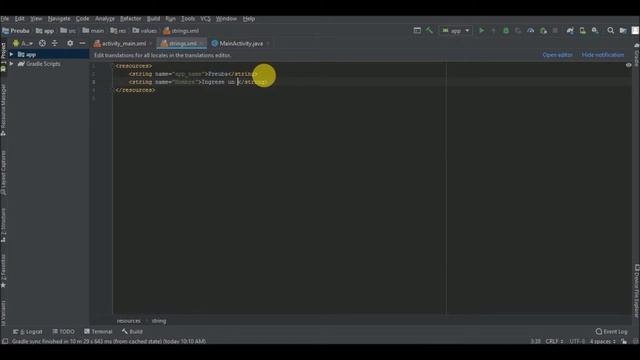The height and width of the screenshot is (360, 640).
Task: Open the AVD Manager device icon
Action: click(x=582, y=30)
